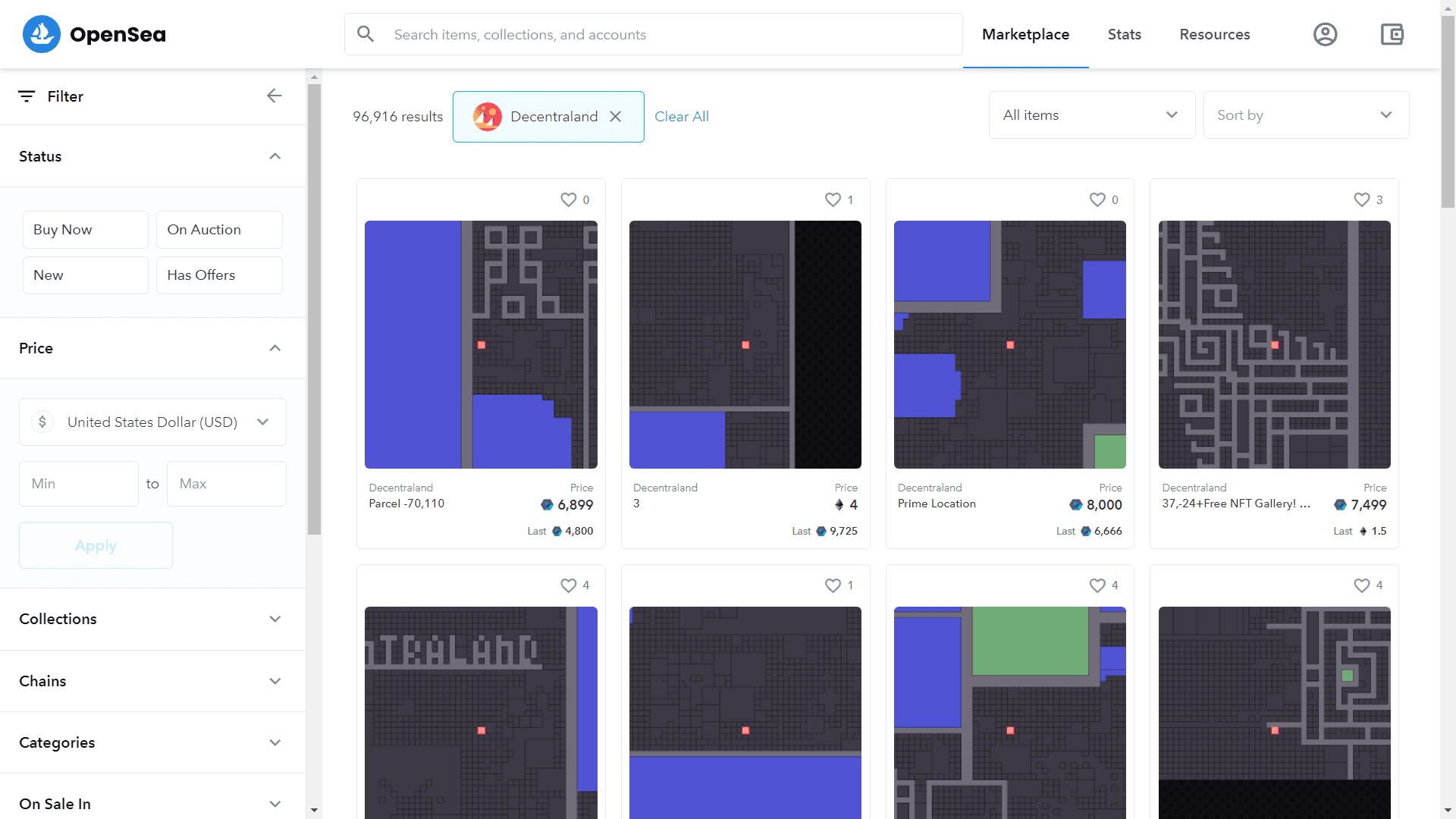Image resolution: width=1456 pixels, height=819 pixels.
Task: Click heart on second-row second card
Action: [833, 585]
